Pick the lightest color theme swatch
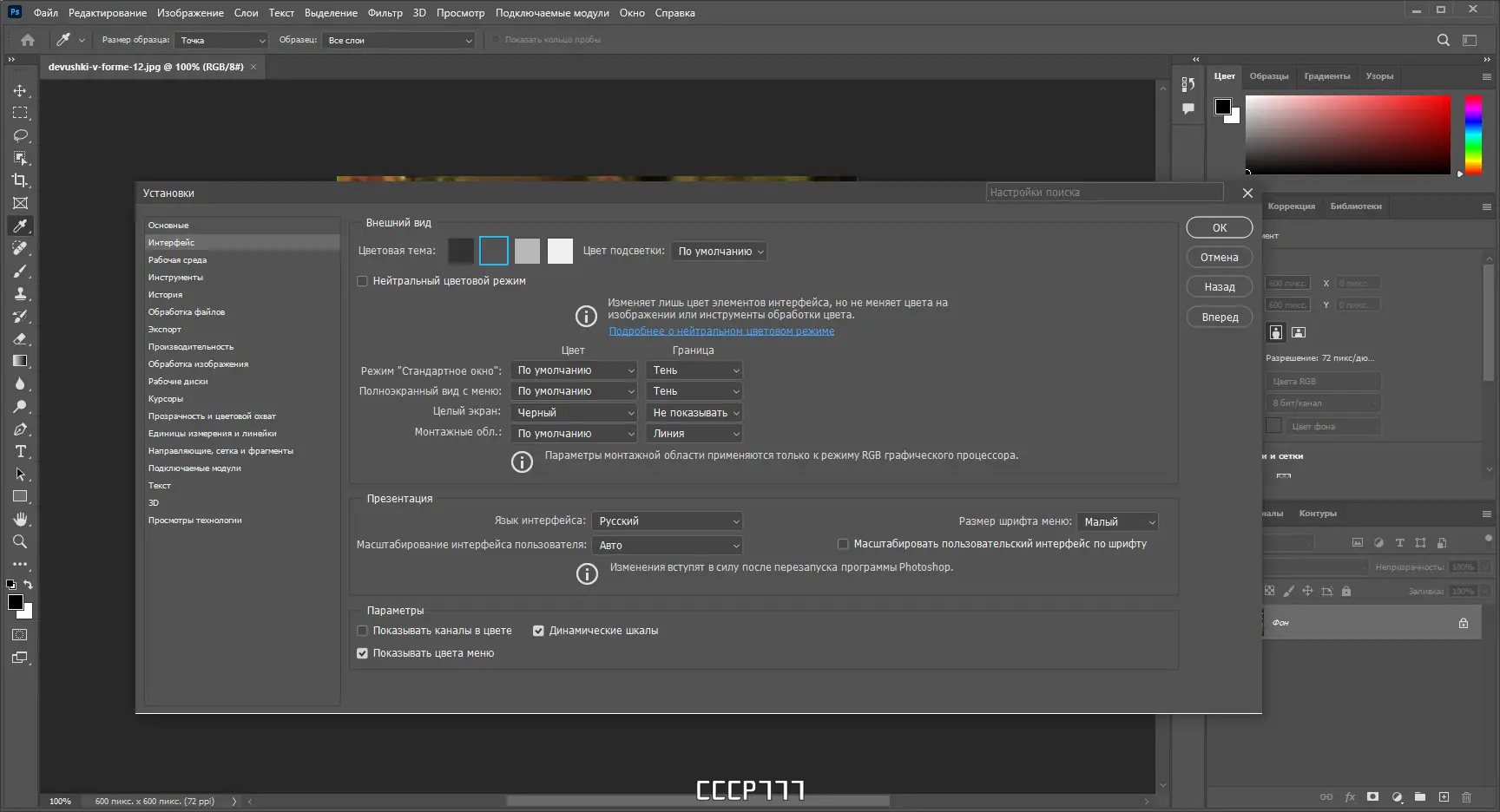This screenshot has width=1500, height=812. click(560, 251)
